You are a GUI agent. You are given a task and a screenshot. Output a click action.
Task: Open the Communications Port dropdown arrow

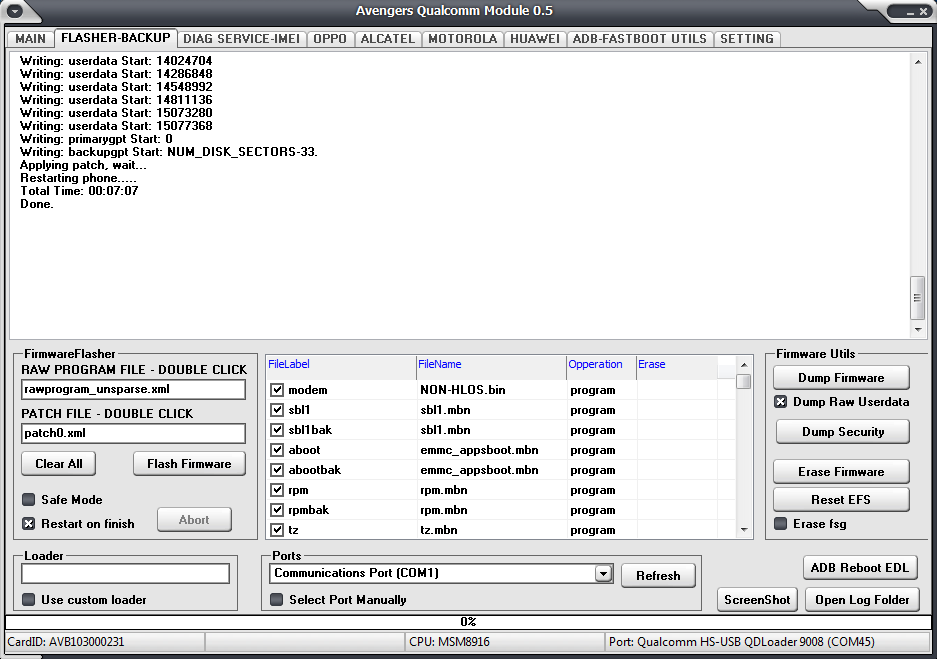(x=604, y=574)
